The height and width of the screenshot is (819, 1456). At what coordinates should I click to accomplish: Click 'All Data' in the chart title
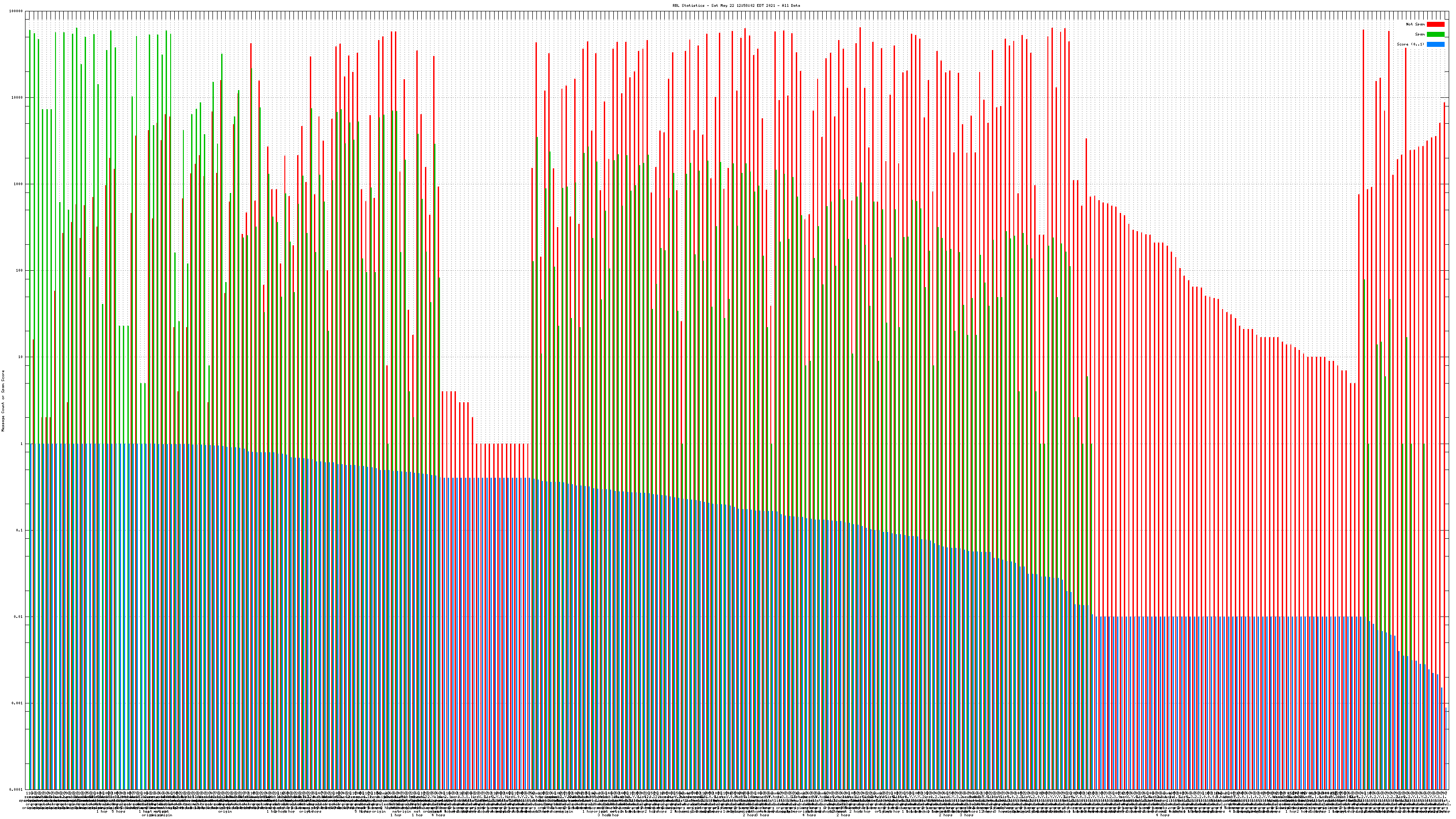point(791,5)
